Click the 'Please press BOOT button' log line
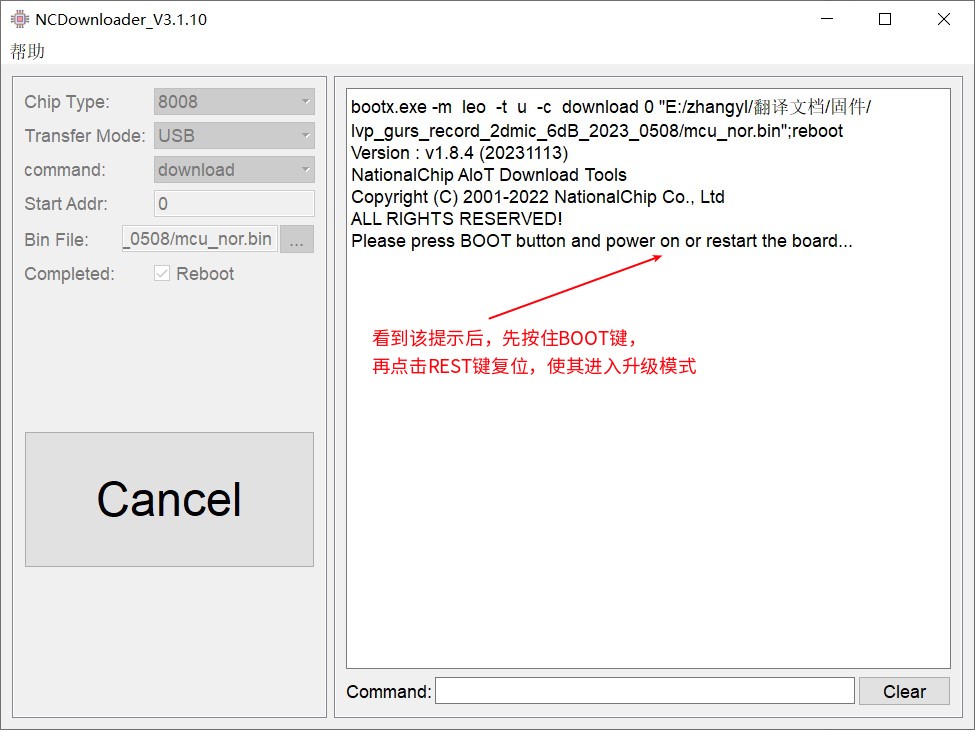Image resolution: width=975 pixels, height=730 pixels. [601, 241]
